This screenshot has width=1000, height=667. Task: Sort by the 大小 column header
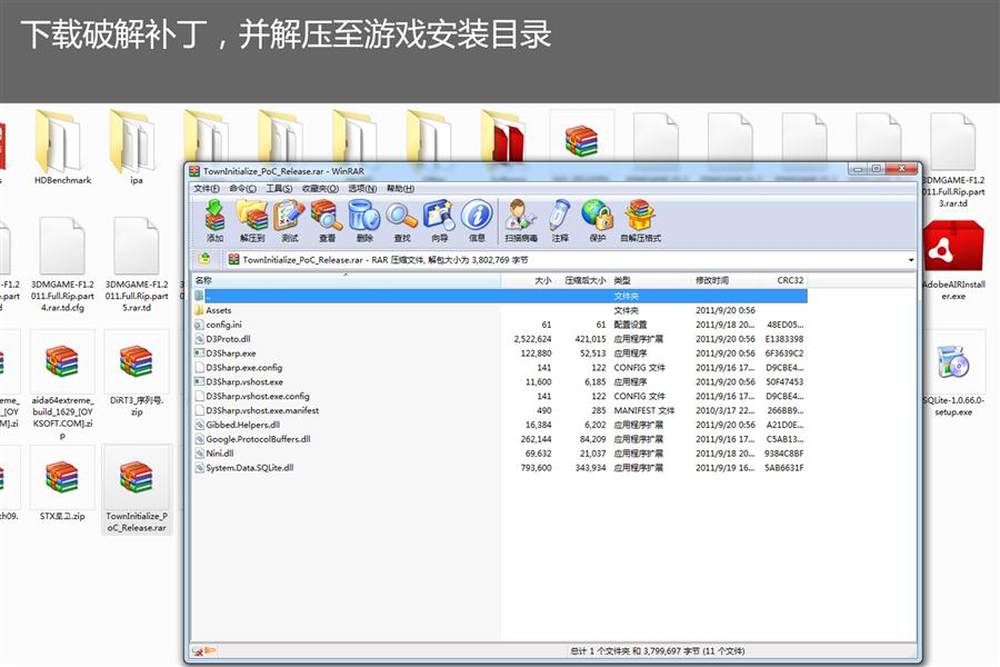coord(528,280)
